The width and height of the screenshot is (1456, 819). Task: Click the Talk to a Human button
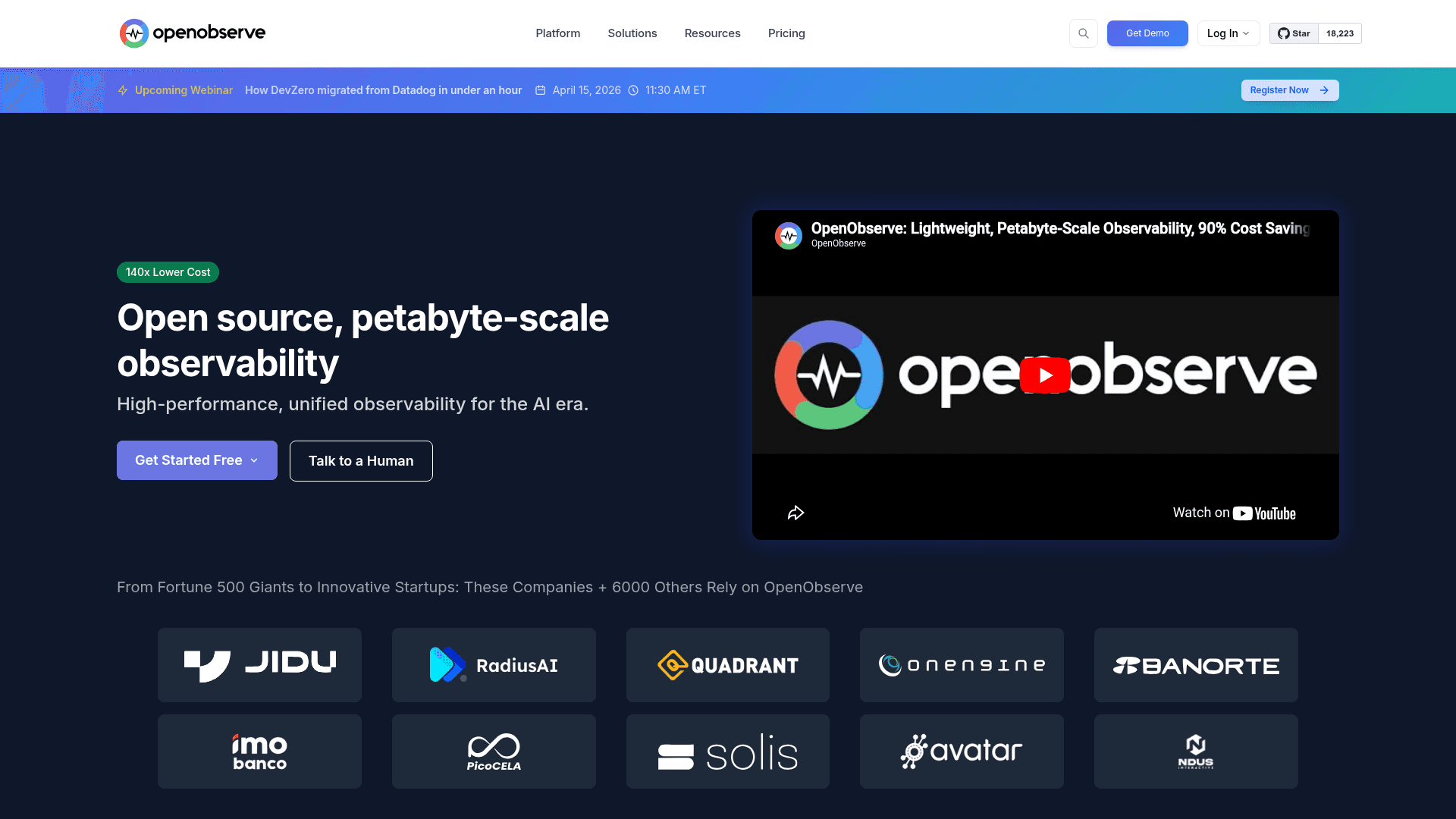[x=360, y=460]
